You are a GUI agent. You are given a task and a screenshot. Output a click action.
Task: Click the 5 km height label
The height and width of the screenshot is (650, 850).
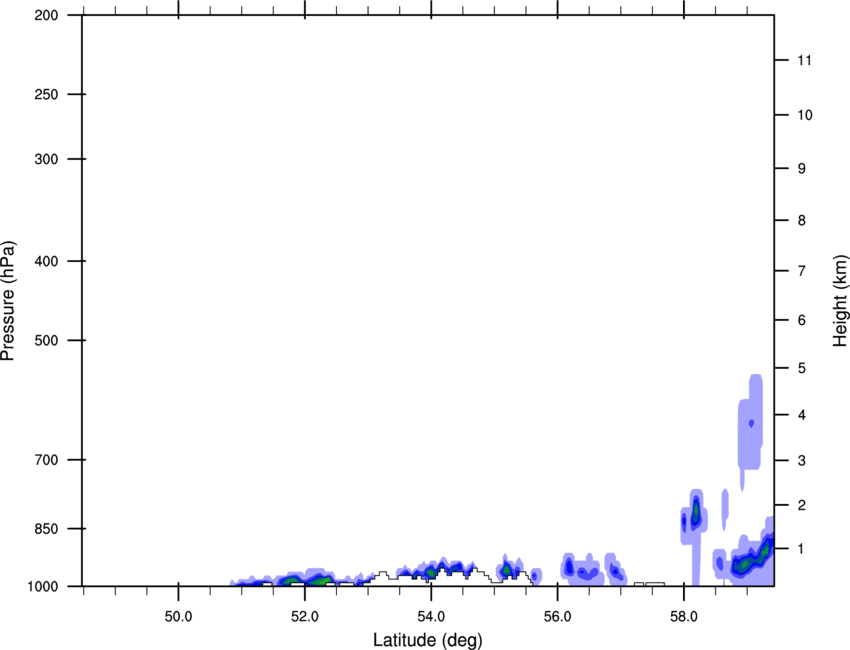click(802, 368)
